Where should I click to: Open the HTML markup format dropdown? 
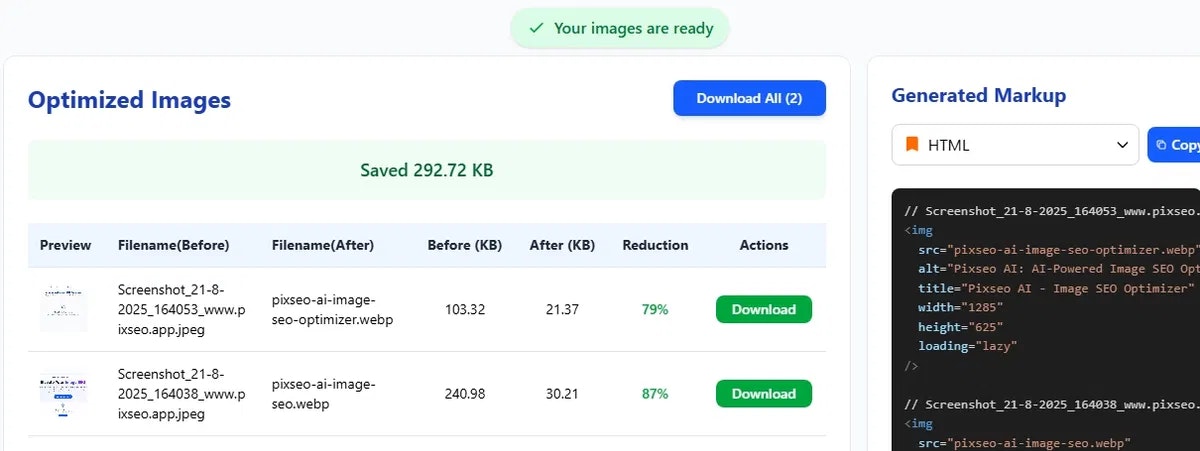[1015, 145]
